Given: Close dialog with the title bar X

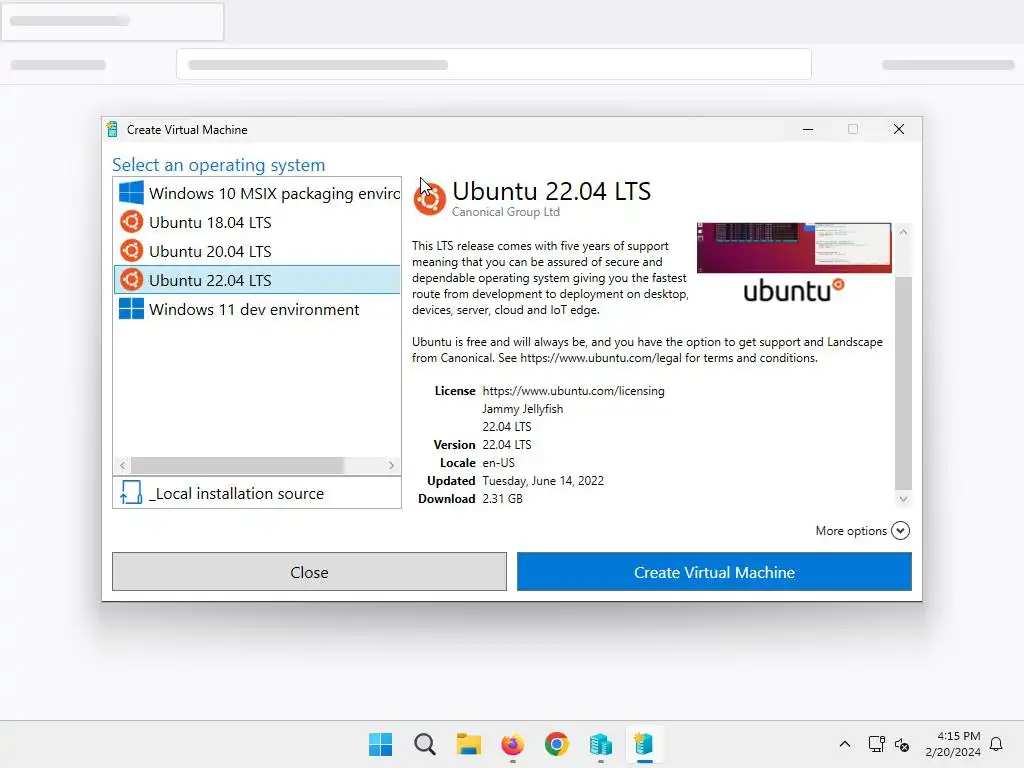Looking at the screenshot, I should pos(899,129).
